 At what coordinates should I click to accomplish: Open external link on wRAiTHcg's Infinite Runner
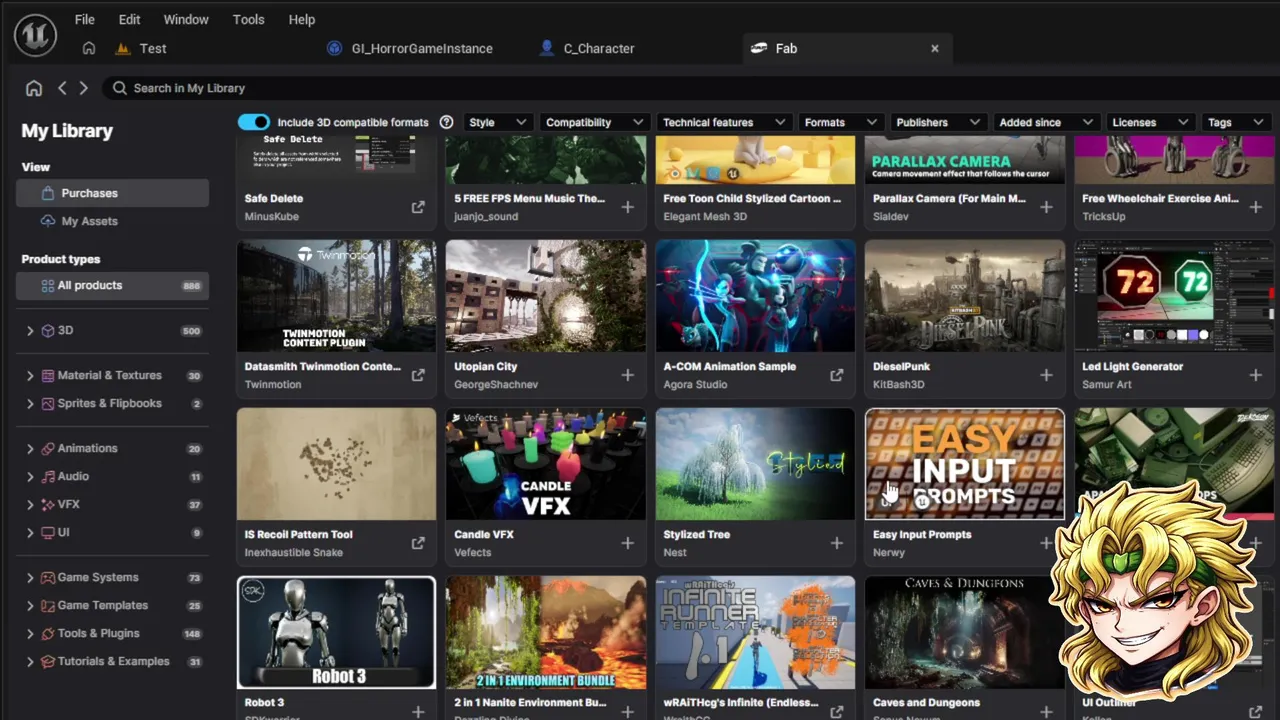click(837, 711)
